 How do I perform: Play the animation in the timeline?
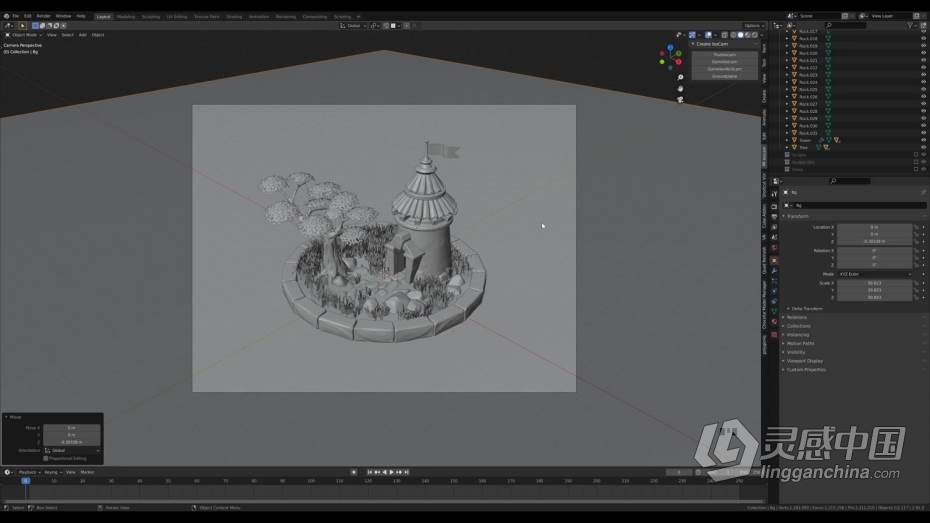tap(391, 472)
